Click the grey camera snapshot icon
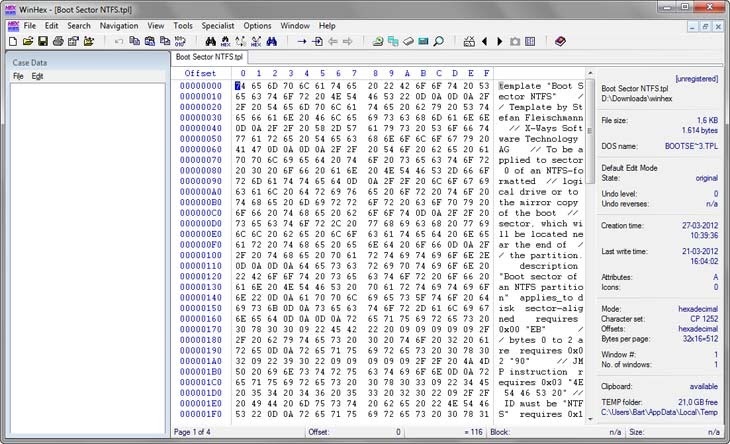730x444 pixels. click(x=515, y=41)
